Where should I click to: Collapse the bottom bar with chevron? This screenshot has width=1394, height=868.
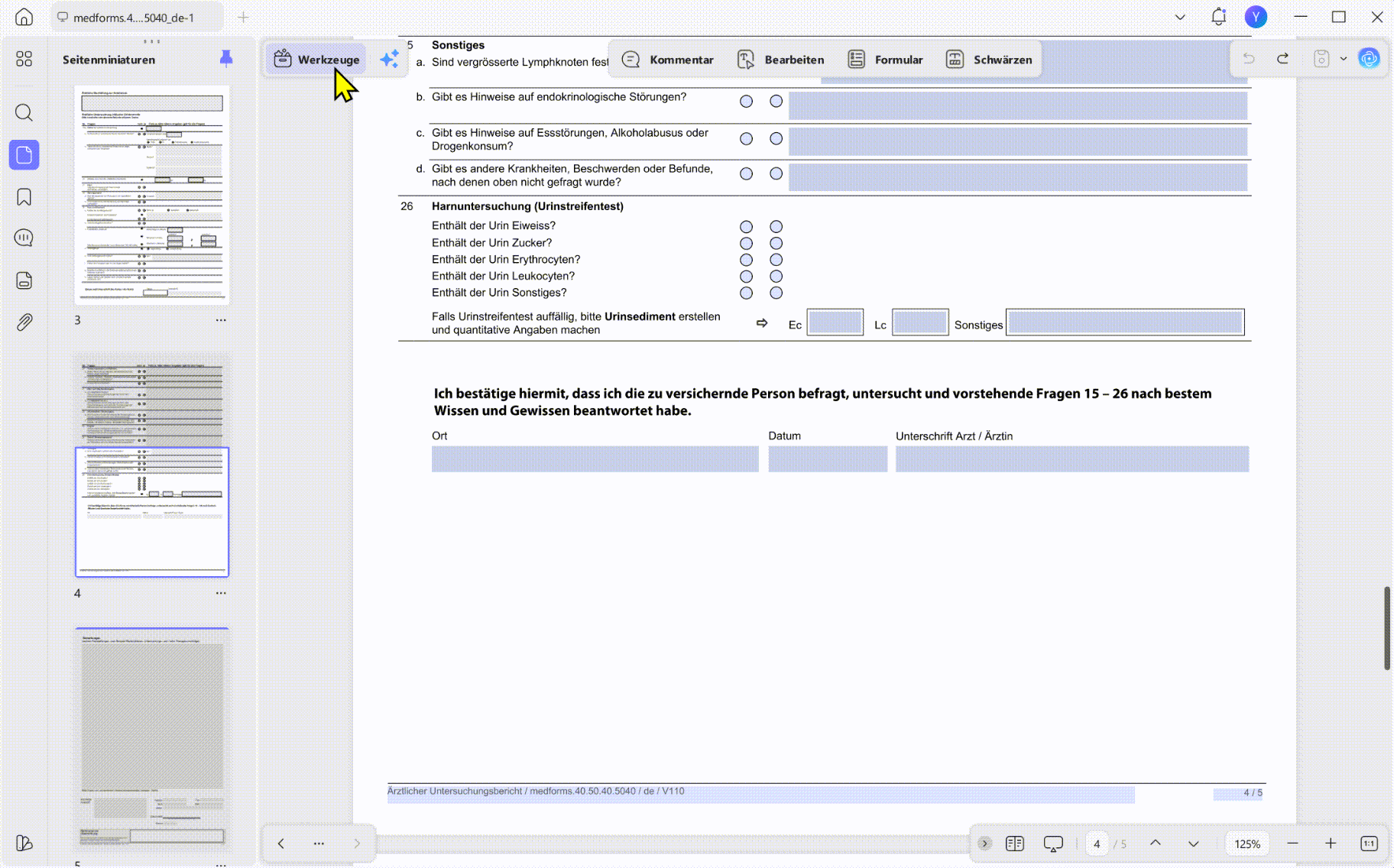984,844
